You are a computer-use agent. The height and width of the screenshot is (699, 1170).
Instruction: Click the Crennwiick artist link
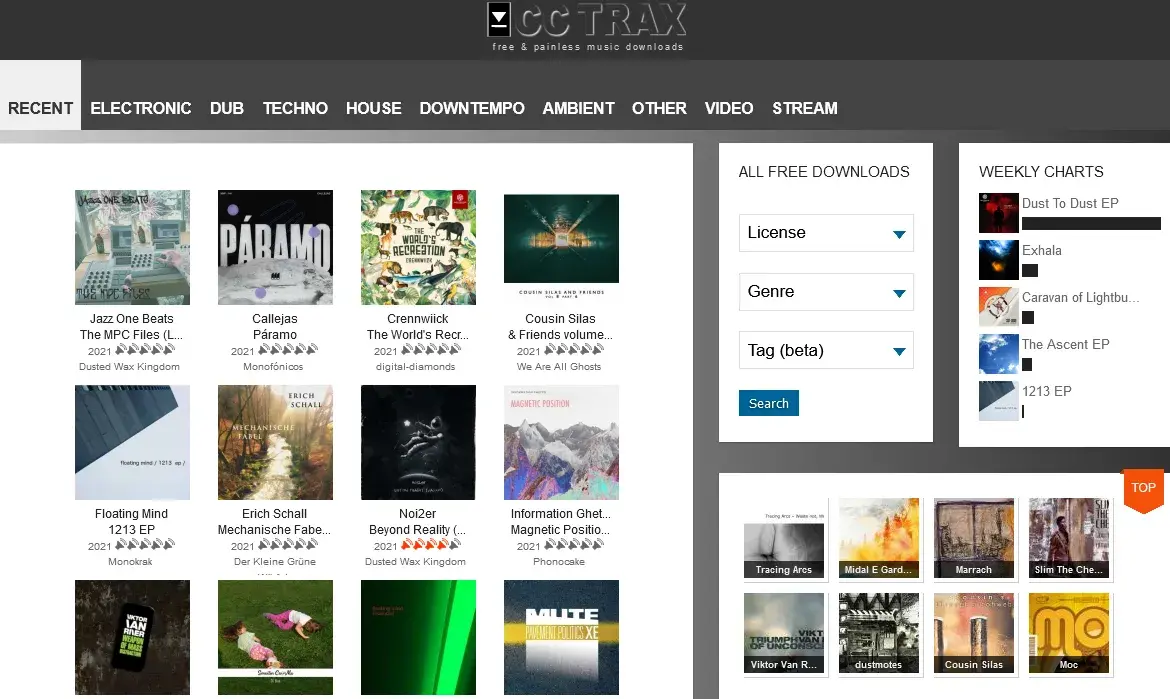point(418,319)
